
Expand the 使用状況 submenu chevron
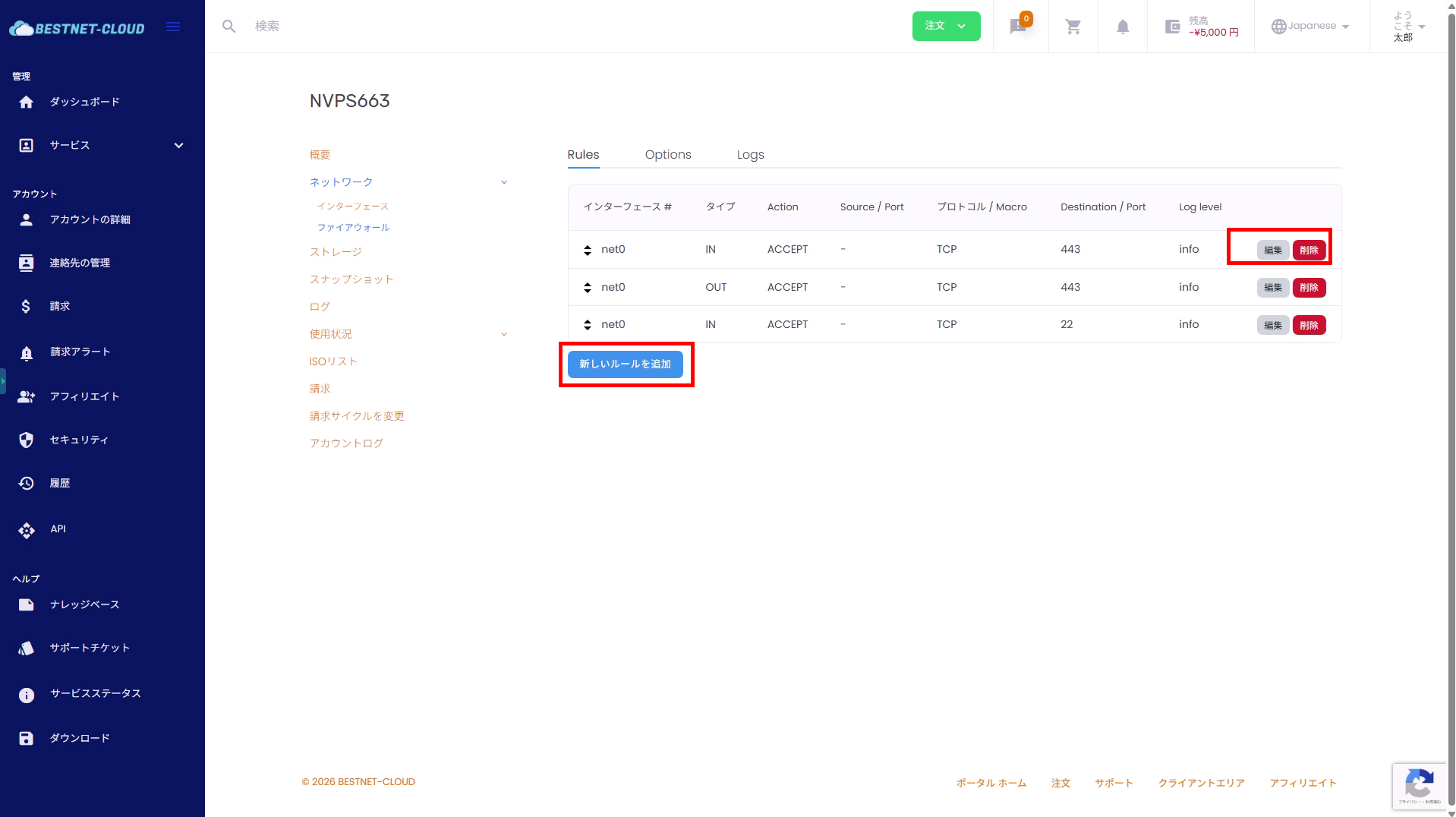click(x=504, y=334)
